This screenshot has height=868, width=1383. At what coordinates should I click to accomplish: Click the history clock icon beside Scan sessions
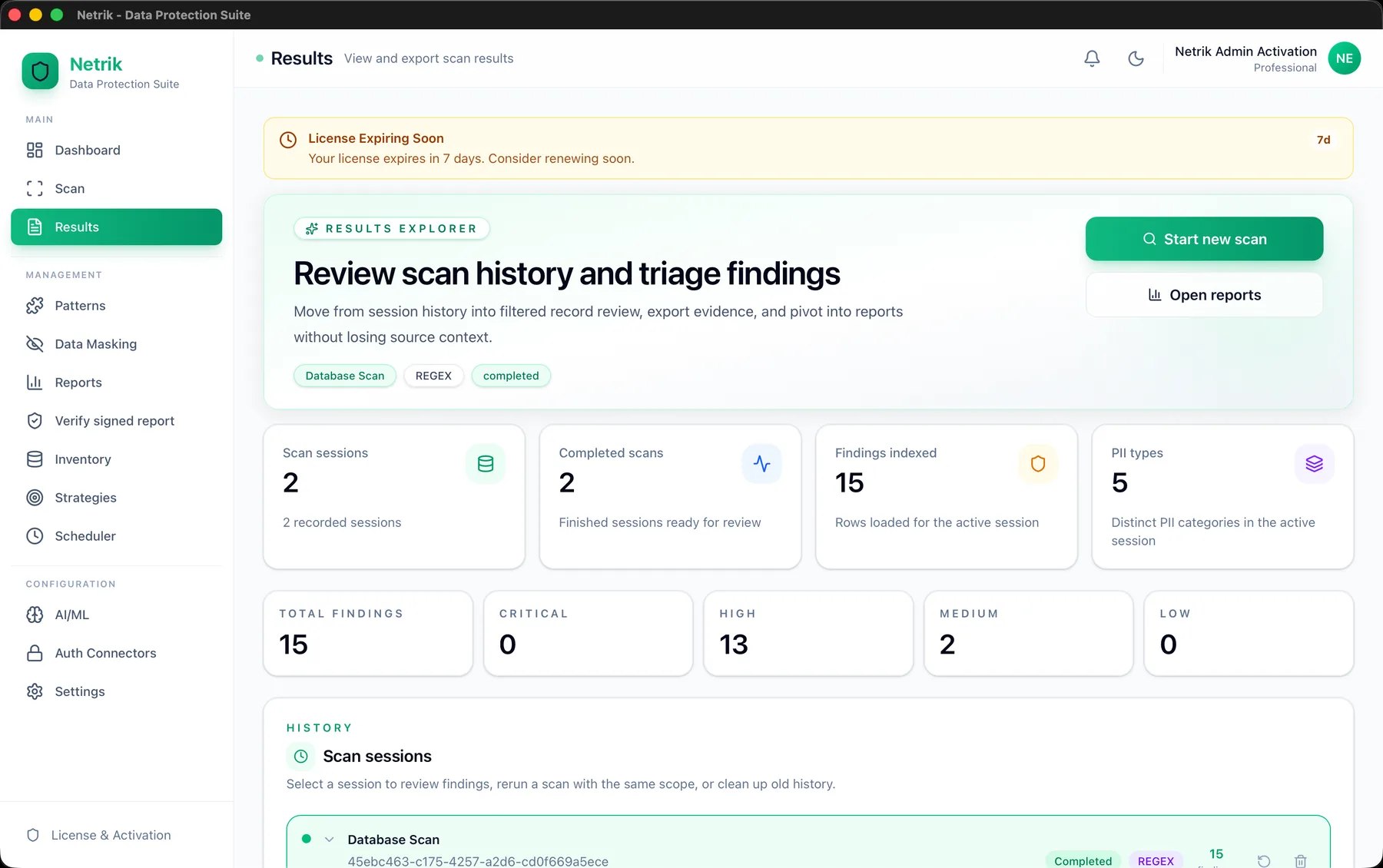[x=301, y=757]
